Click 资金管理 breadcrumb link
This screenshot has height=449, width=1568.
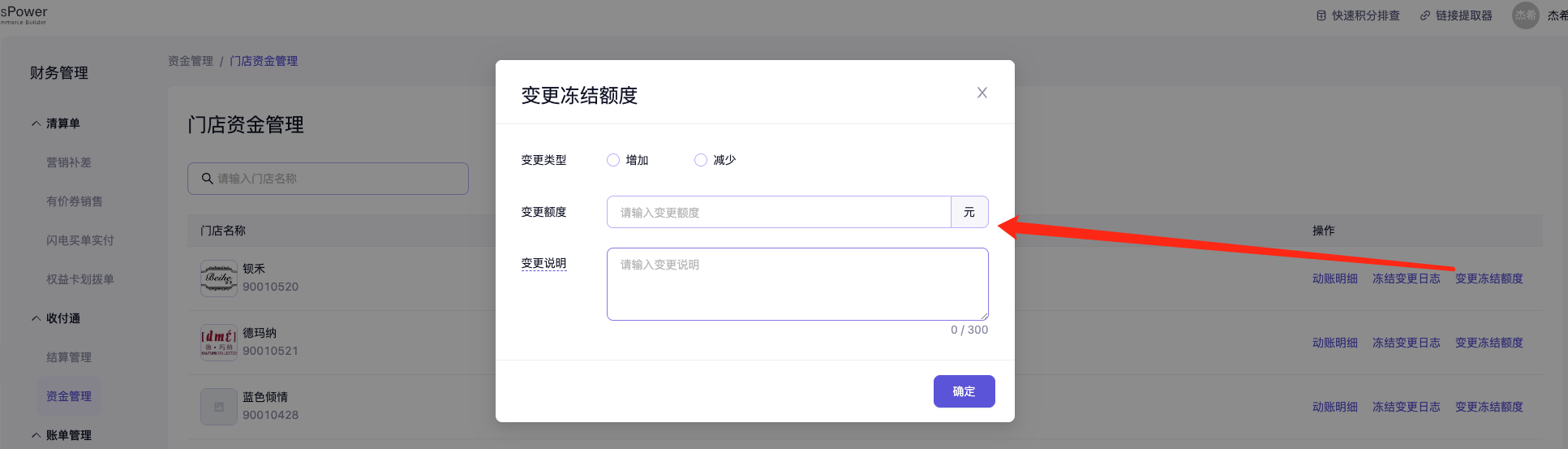(x=191, y=61)
